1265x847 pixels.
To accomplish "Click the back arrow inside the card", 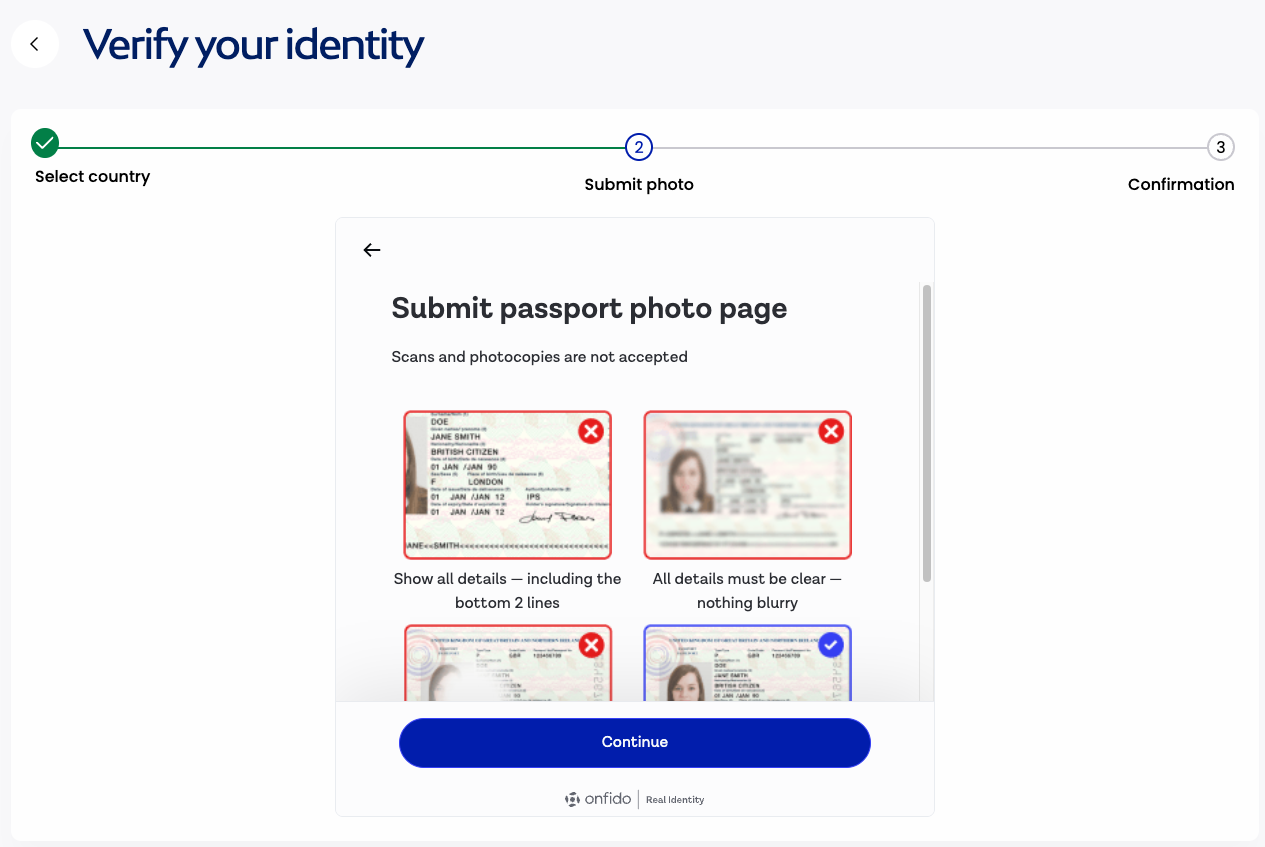I will point(371,249).
